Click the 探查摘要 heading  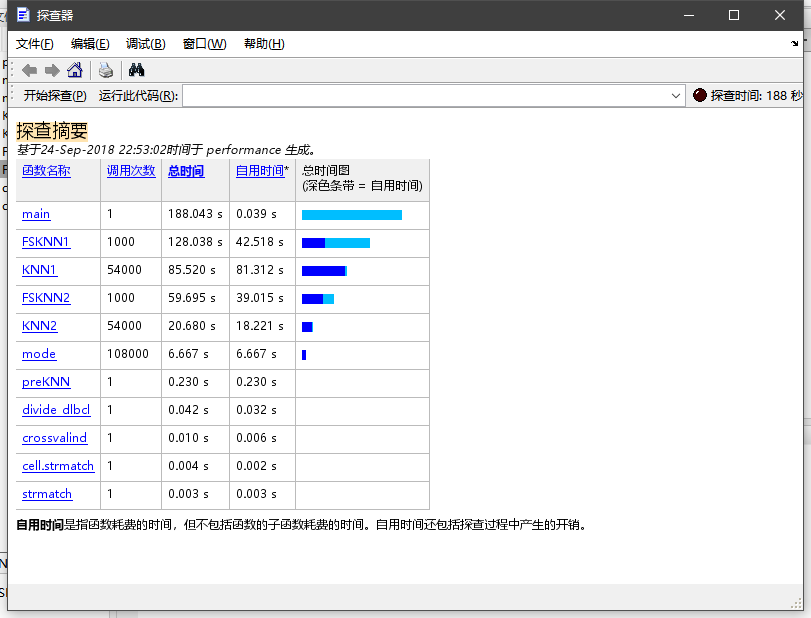point(52,131)
